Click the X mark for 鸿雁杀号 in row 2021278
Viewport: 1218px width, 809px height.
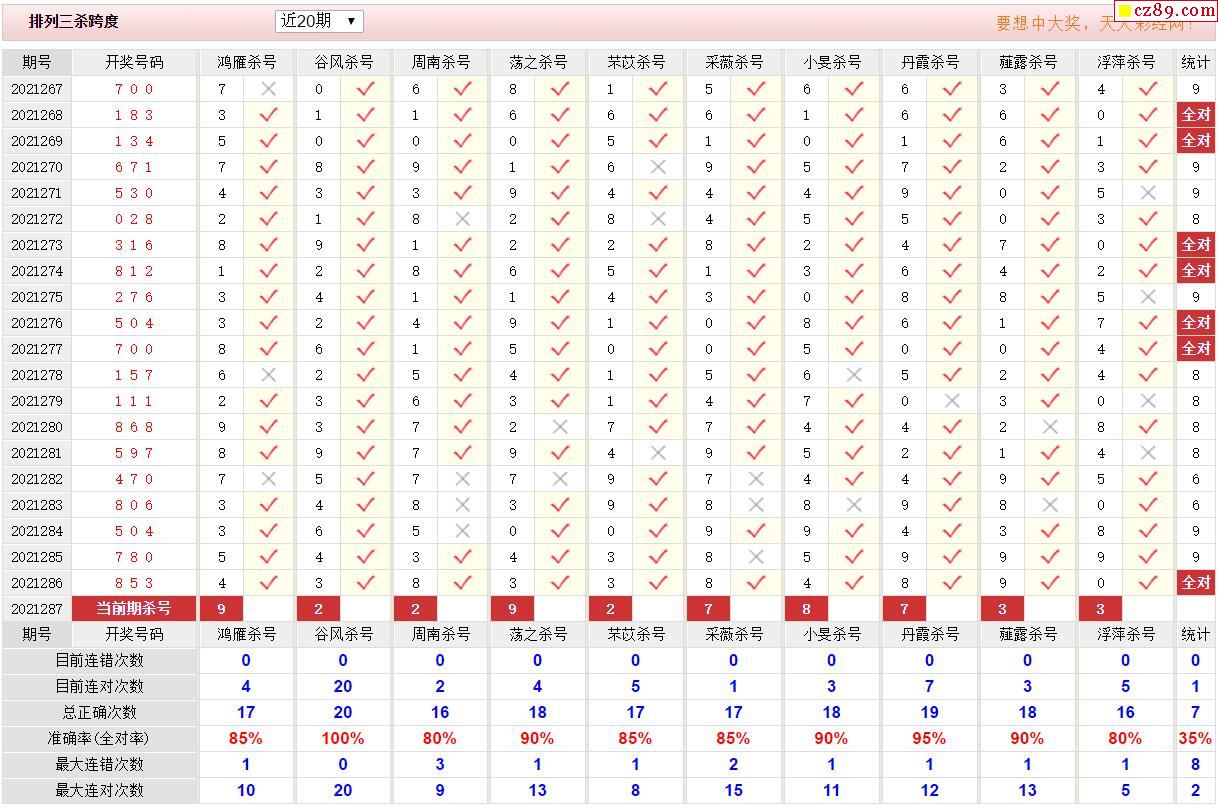[268, 375]
